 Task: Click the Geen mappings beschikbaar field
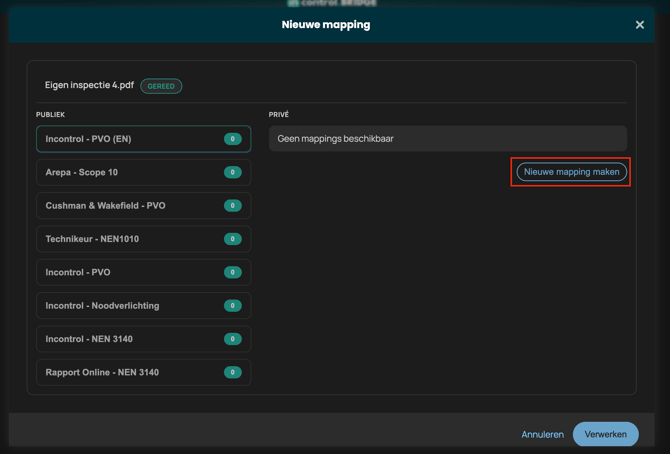click(447, 139)
